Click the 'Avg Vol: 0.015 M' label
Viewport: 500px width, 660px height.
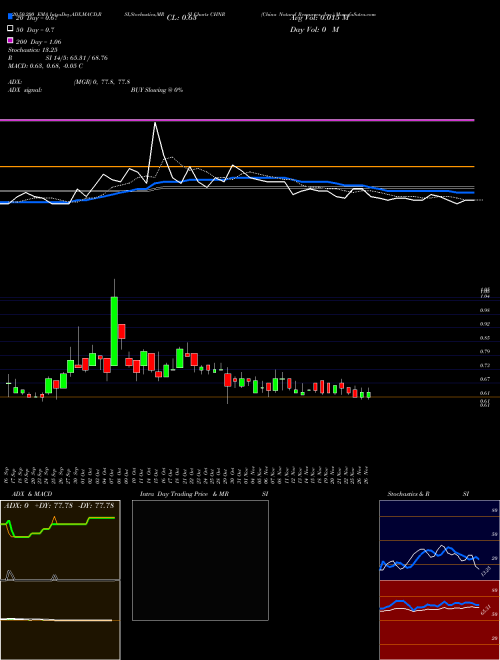(319, 18)
